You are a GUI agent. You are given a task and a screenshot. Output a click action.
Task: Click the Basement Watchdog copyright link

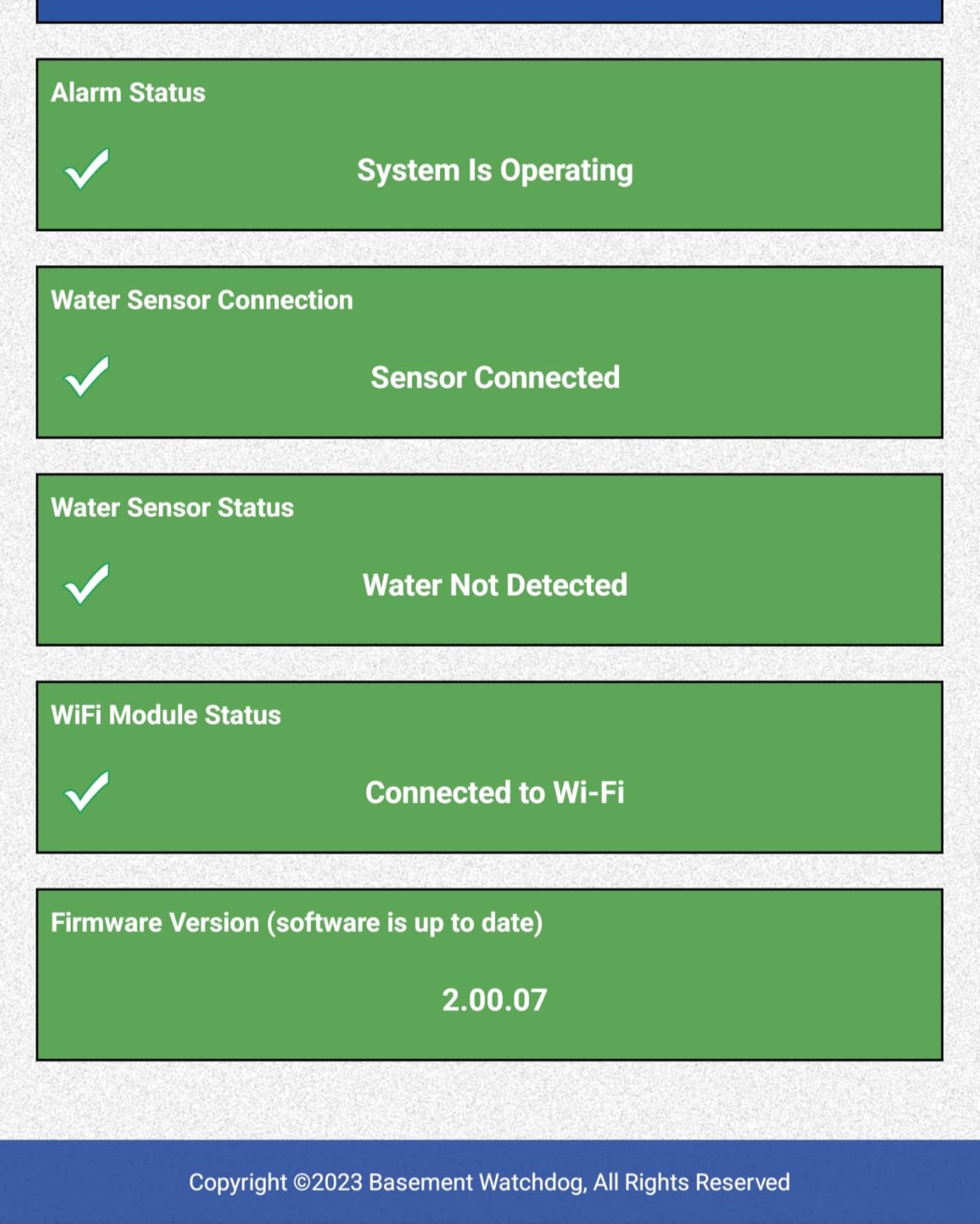coord(490,1181)
